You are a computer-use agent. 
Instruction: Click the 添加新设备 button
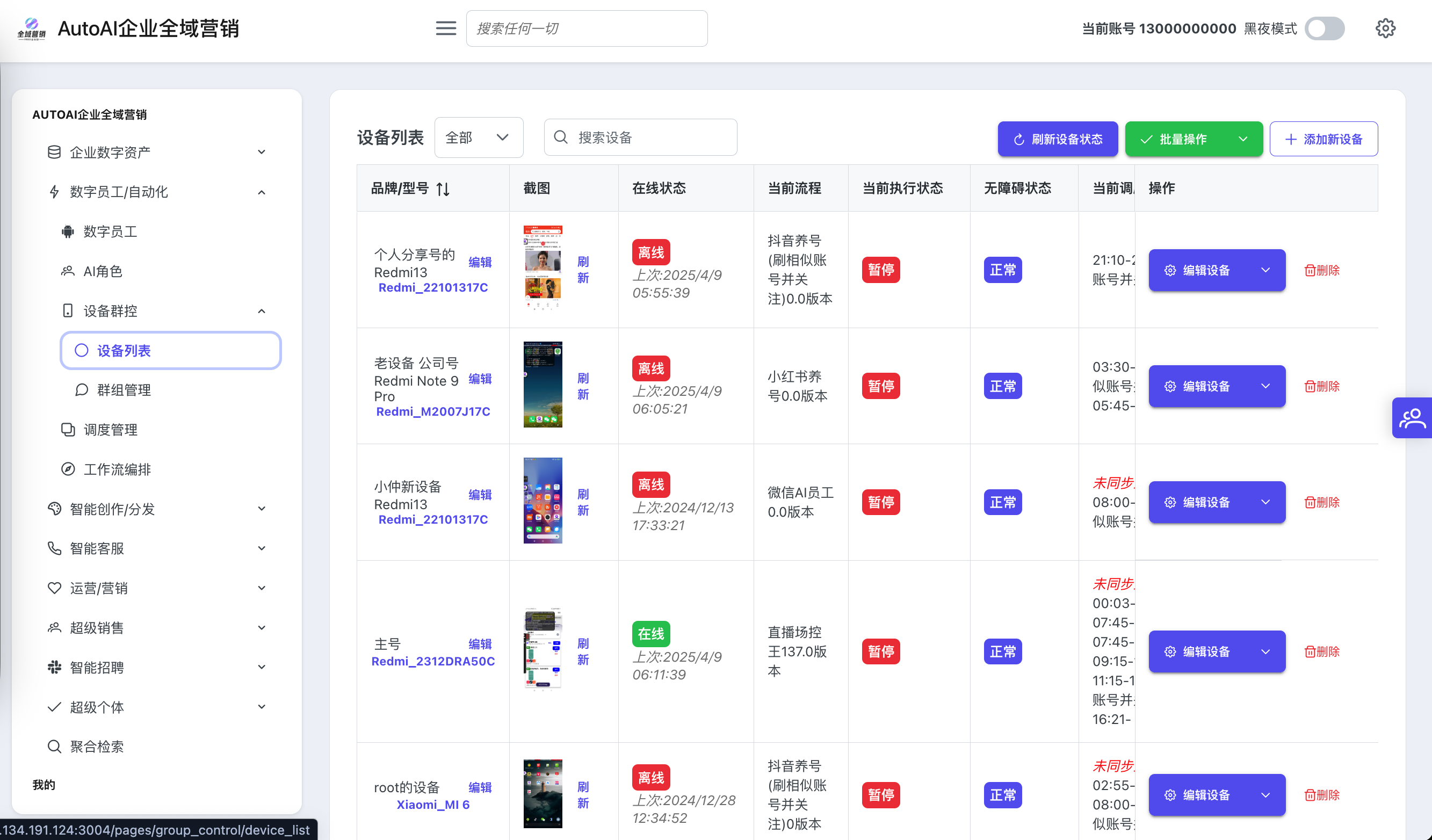[1323, 139]
